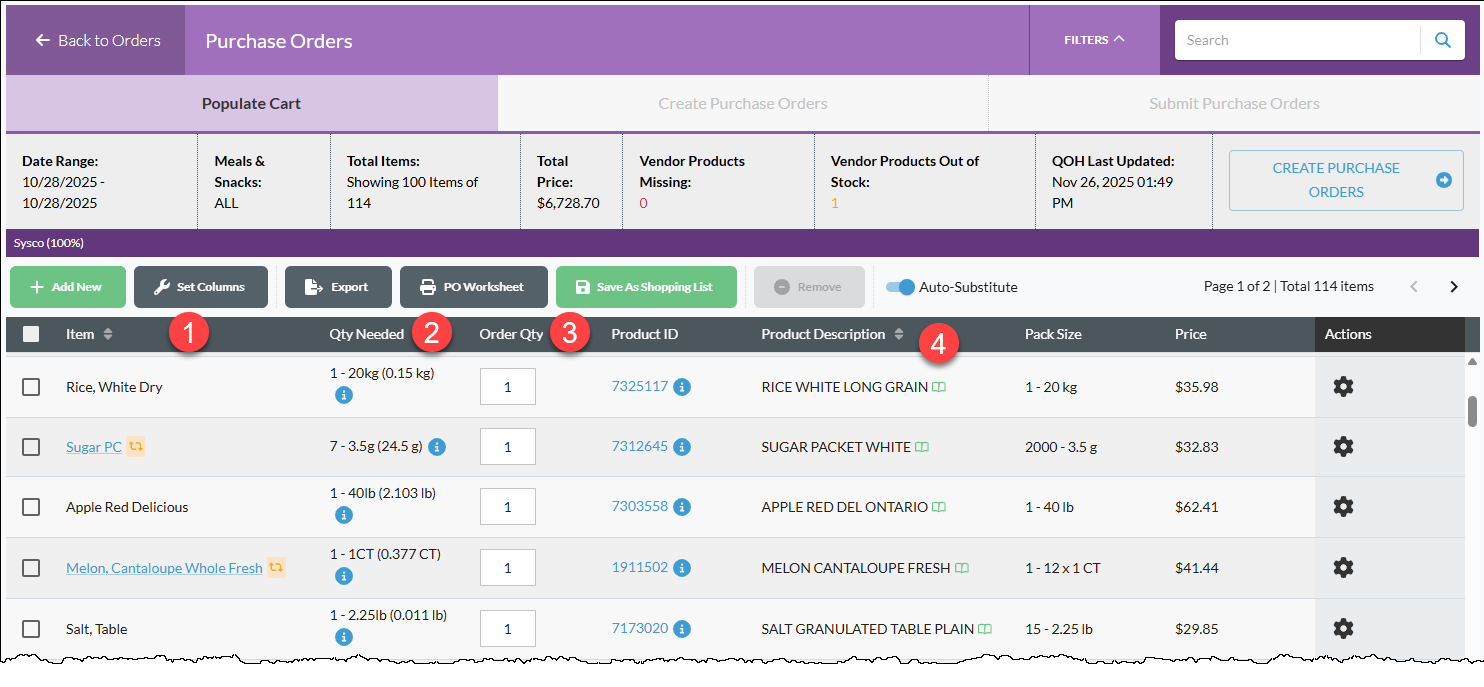The image size is (1484, 687).
Task: Check the select-all checkbox in header
Action: click(31, 334)
